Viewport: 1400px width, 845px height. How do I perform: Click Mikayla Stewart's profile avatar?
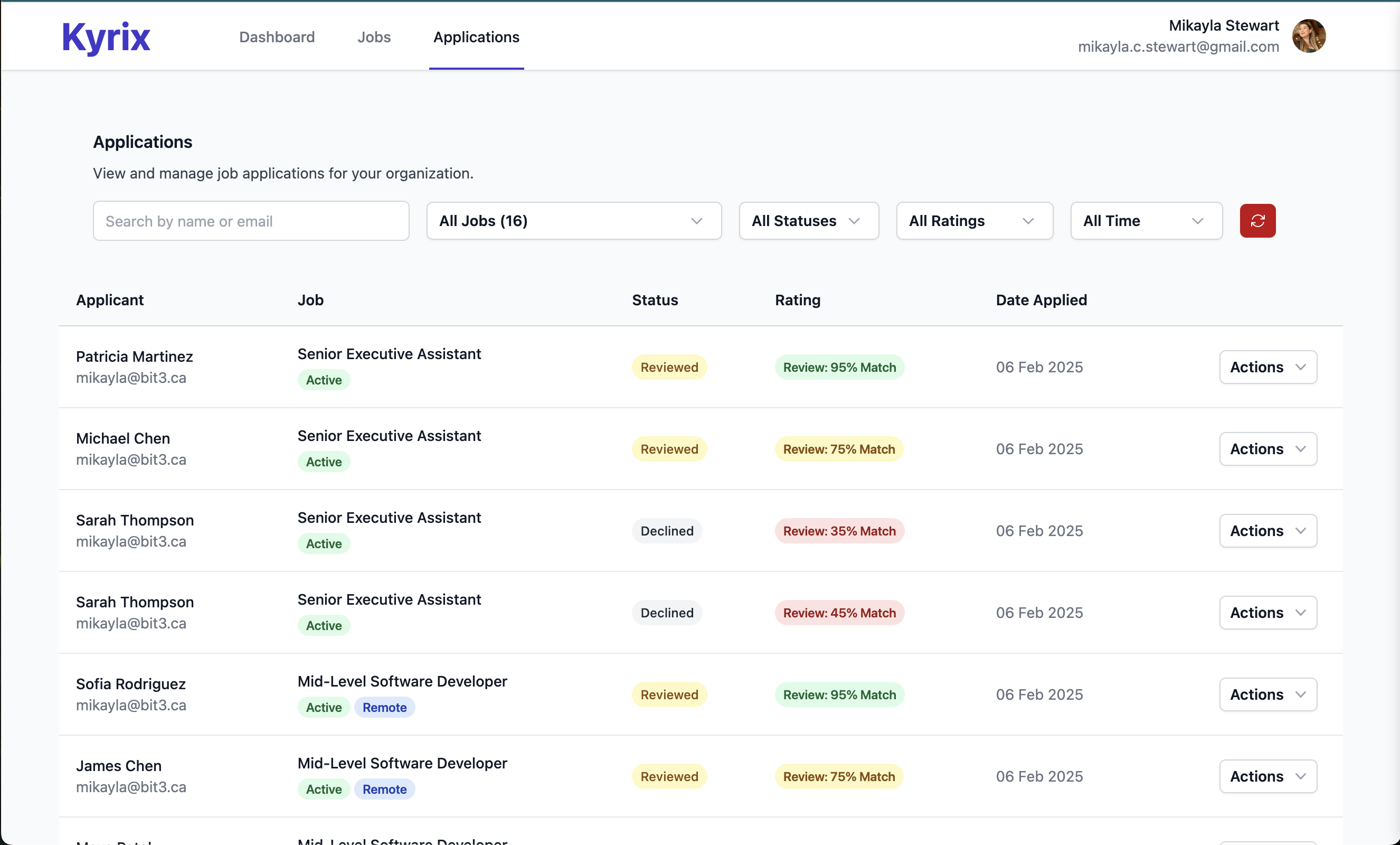[1308, 36]
